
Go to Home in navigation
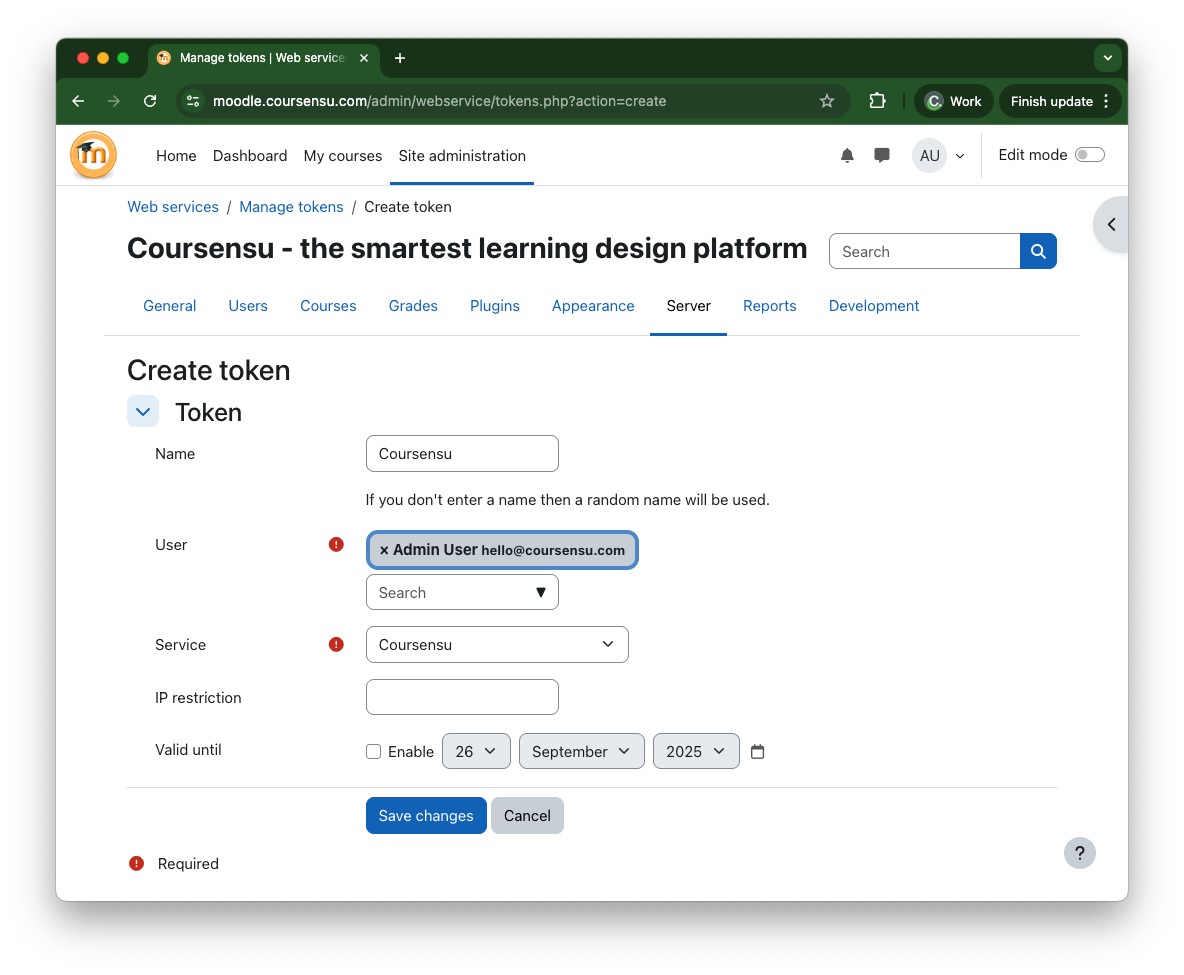176,156
